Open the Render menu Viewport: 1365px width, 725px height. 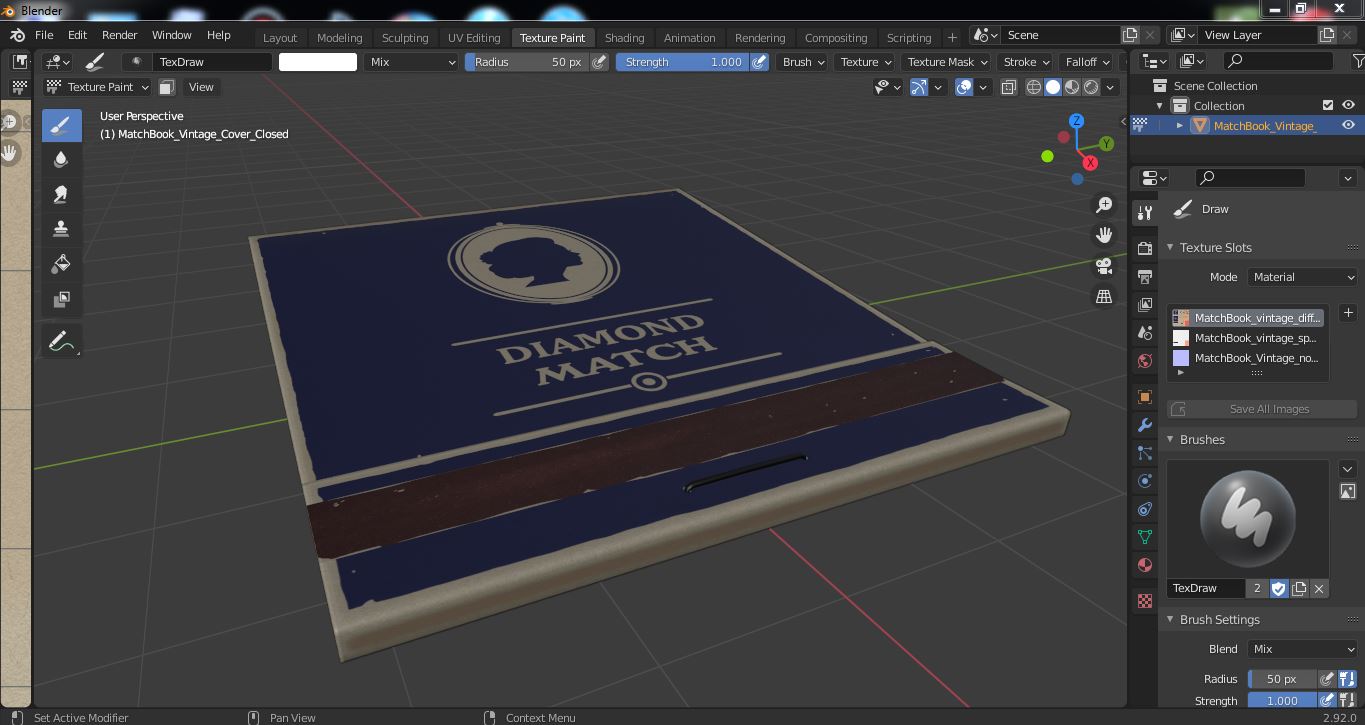point(119,35)
